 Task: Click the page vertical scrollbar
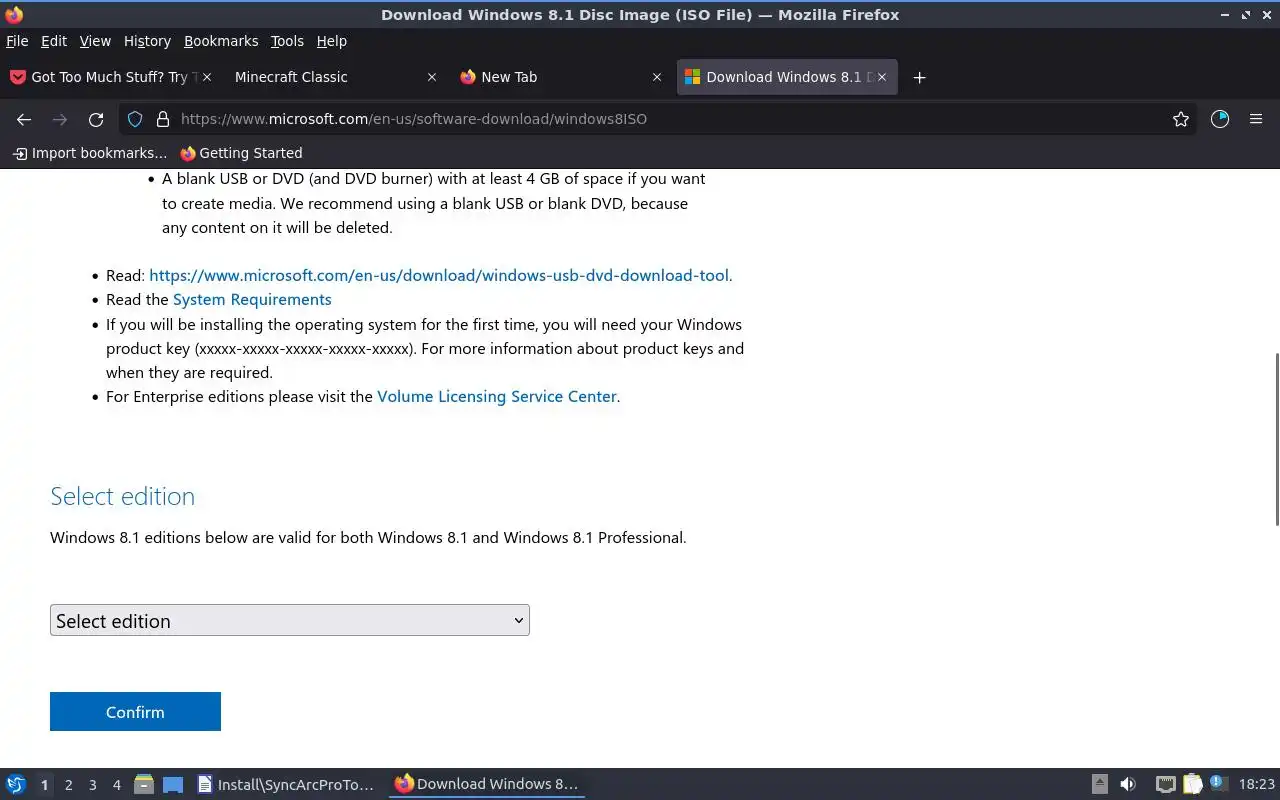(x=1276, y=440)
